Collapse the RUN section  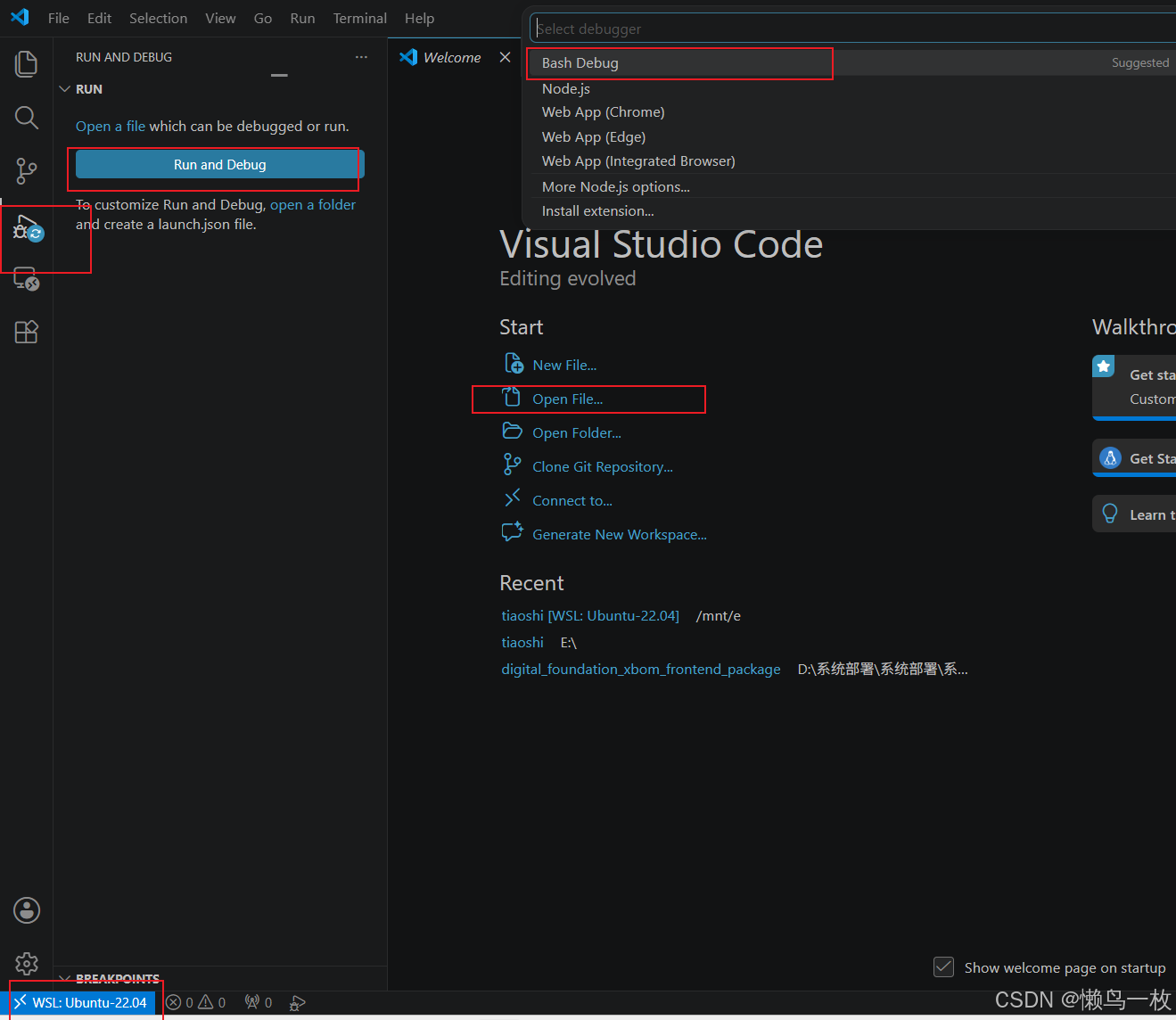pyautogui.click(x=64, y=89)
